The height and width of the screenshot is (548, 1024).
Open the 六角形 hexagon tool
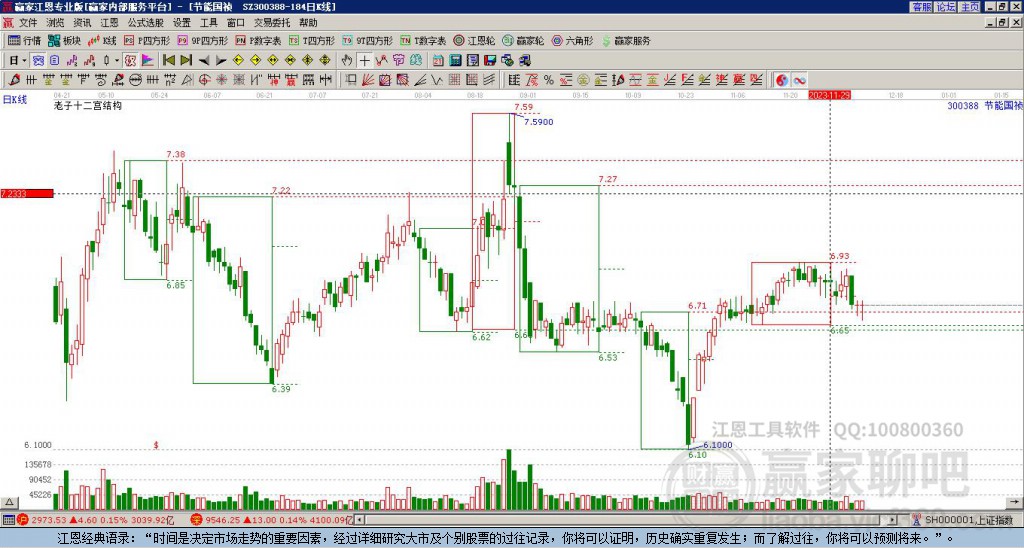pyautogui.click(x=573, y=40)
